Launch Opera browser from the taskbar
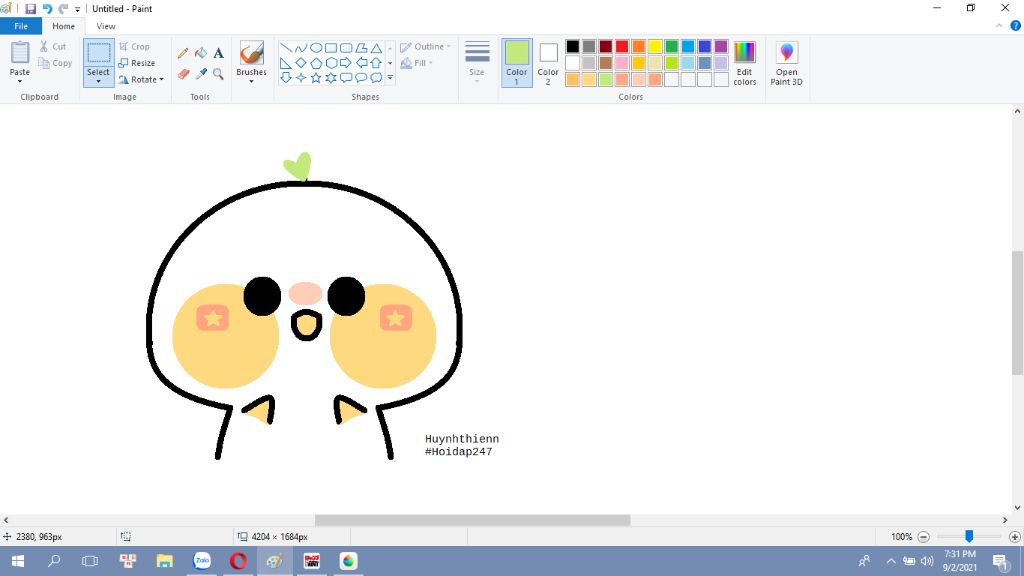 pos(238,561)
